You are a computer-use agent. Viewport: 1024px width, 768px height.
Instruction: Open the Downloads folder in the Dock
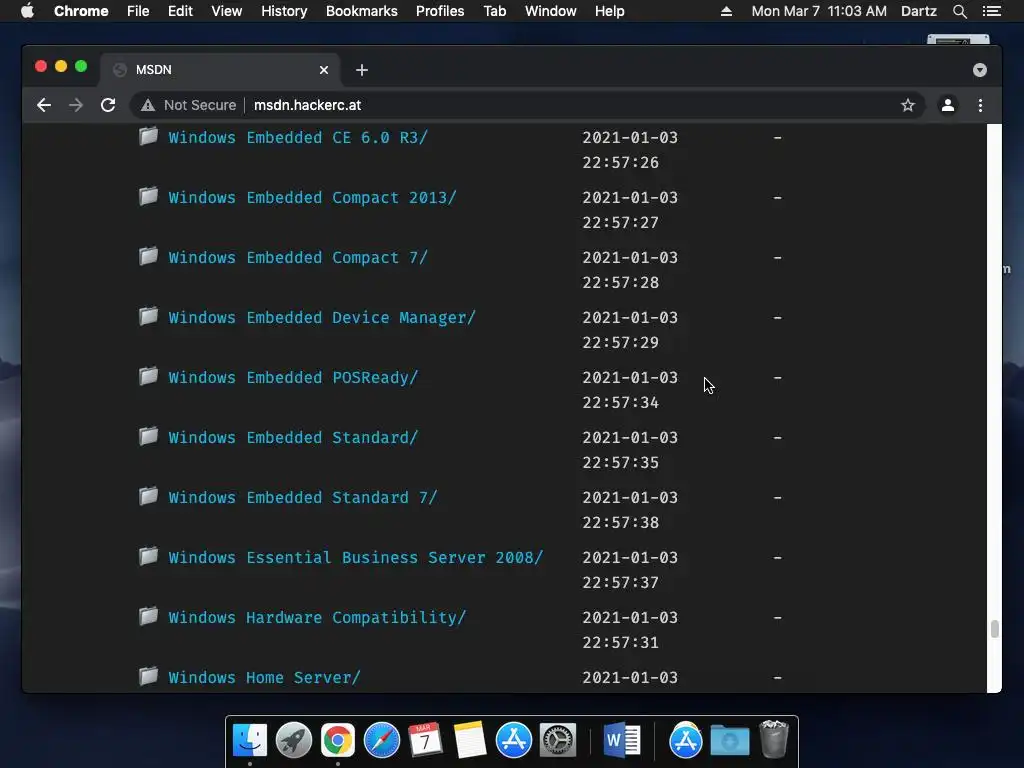(x=729, y=740)
